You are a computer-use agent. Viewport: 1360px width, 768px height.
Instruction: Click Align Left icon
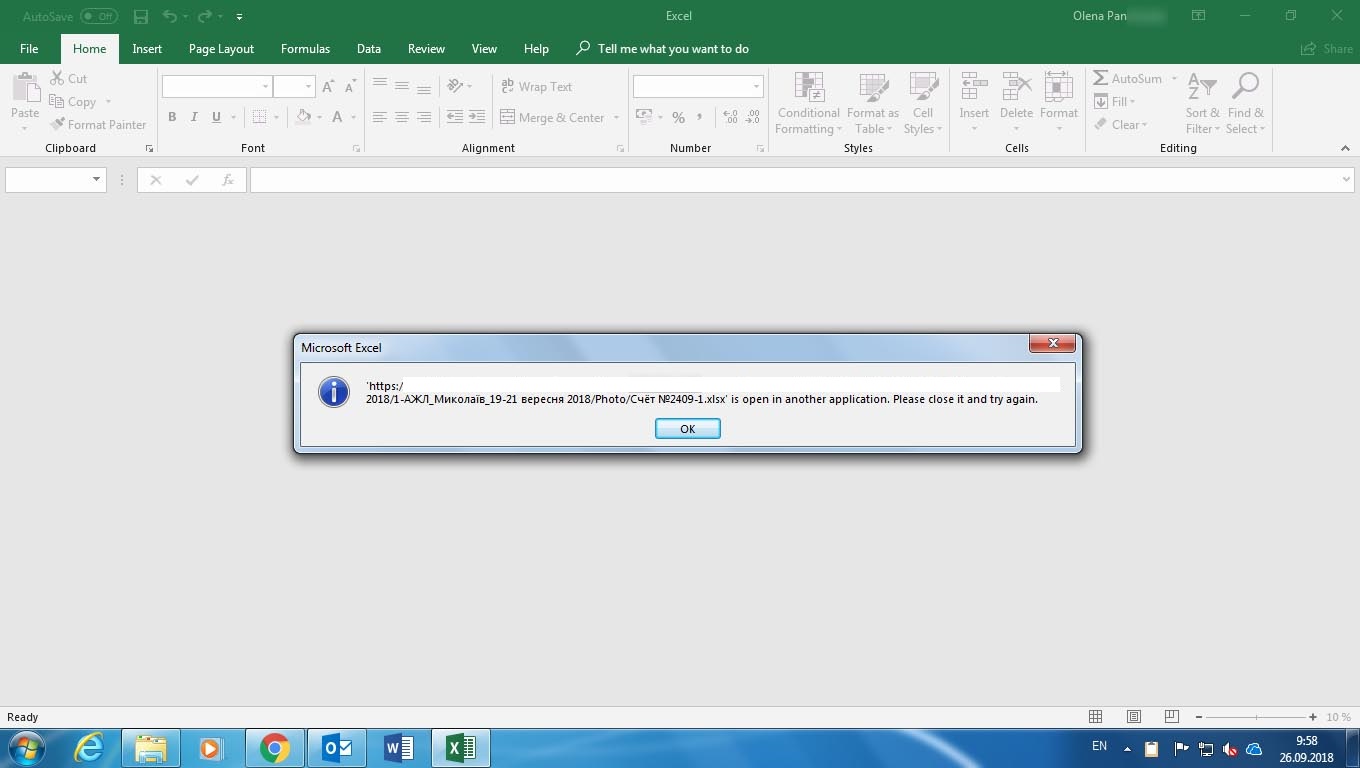coord(380,117)
